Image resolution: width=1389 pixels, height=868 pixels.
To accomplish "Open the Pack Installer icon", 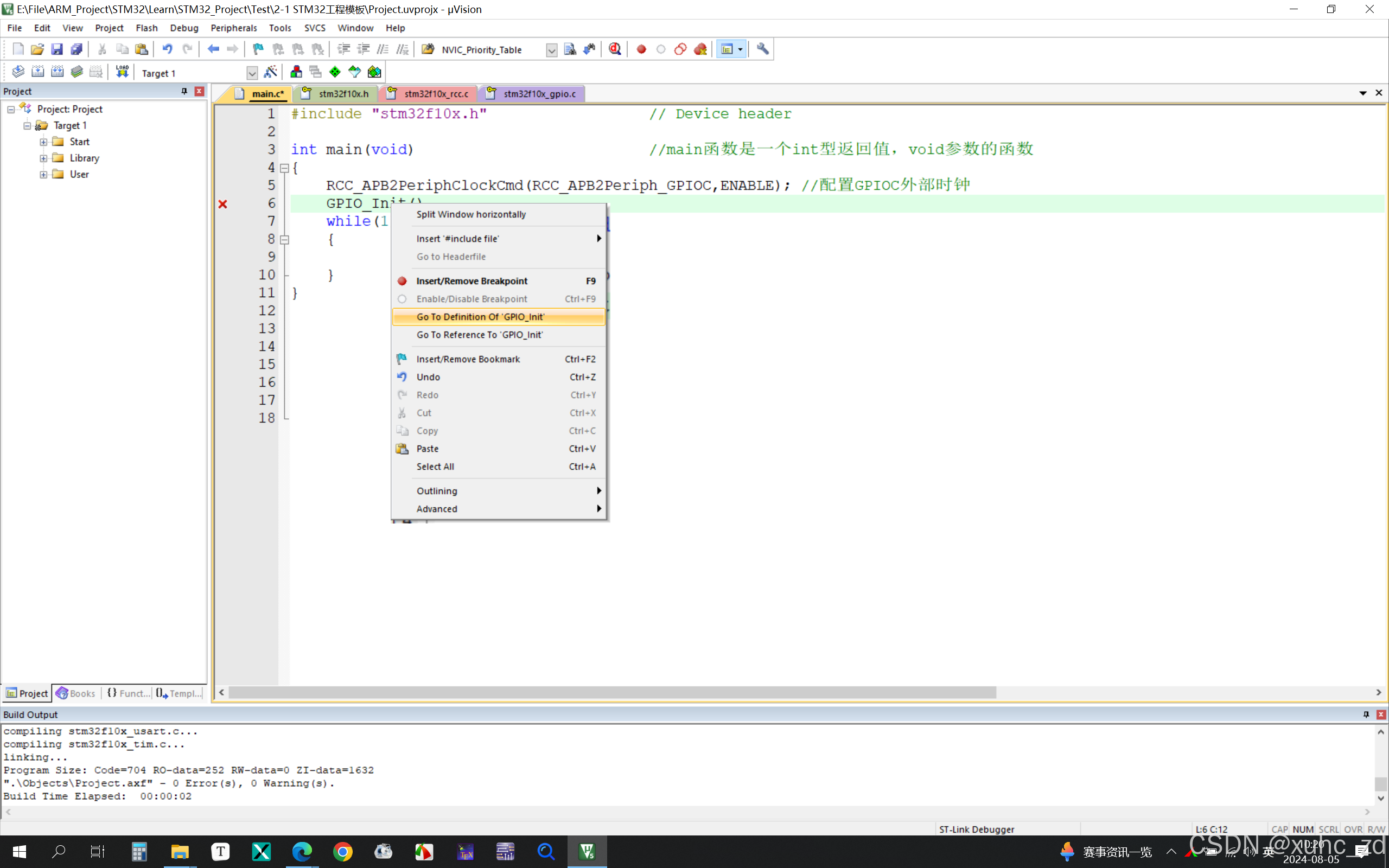I will click(x=374, y=72).
